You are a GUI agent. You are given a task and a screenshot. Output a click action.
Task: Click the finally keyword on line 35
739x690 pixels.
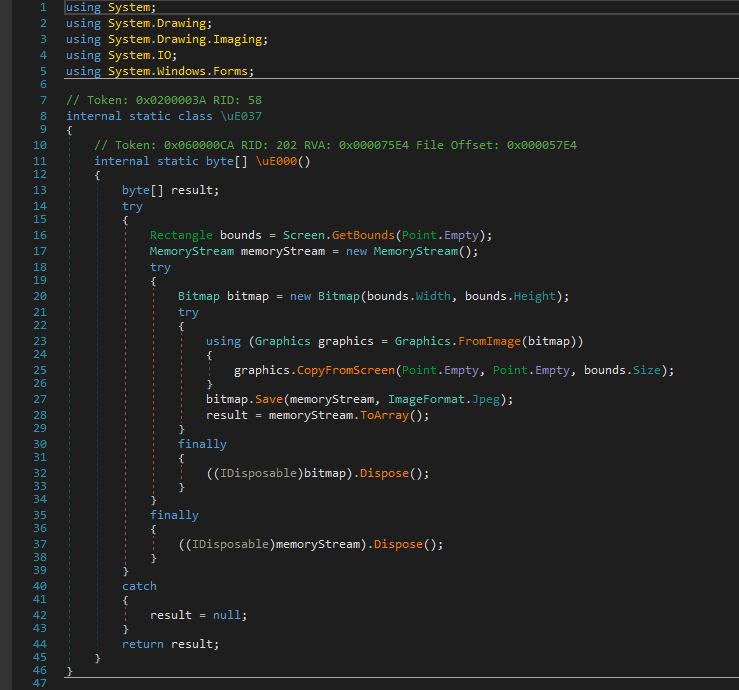pos(174,516)
